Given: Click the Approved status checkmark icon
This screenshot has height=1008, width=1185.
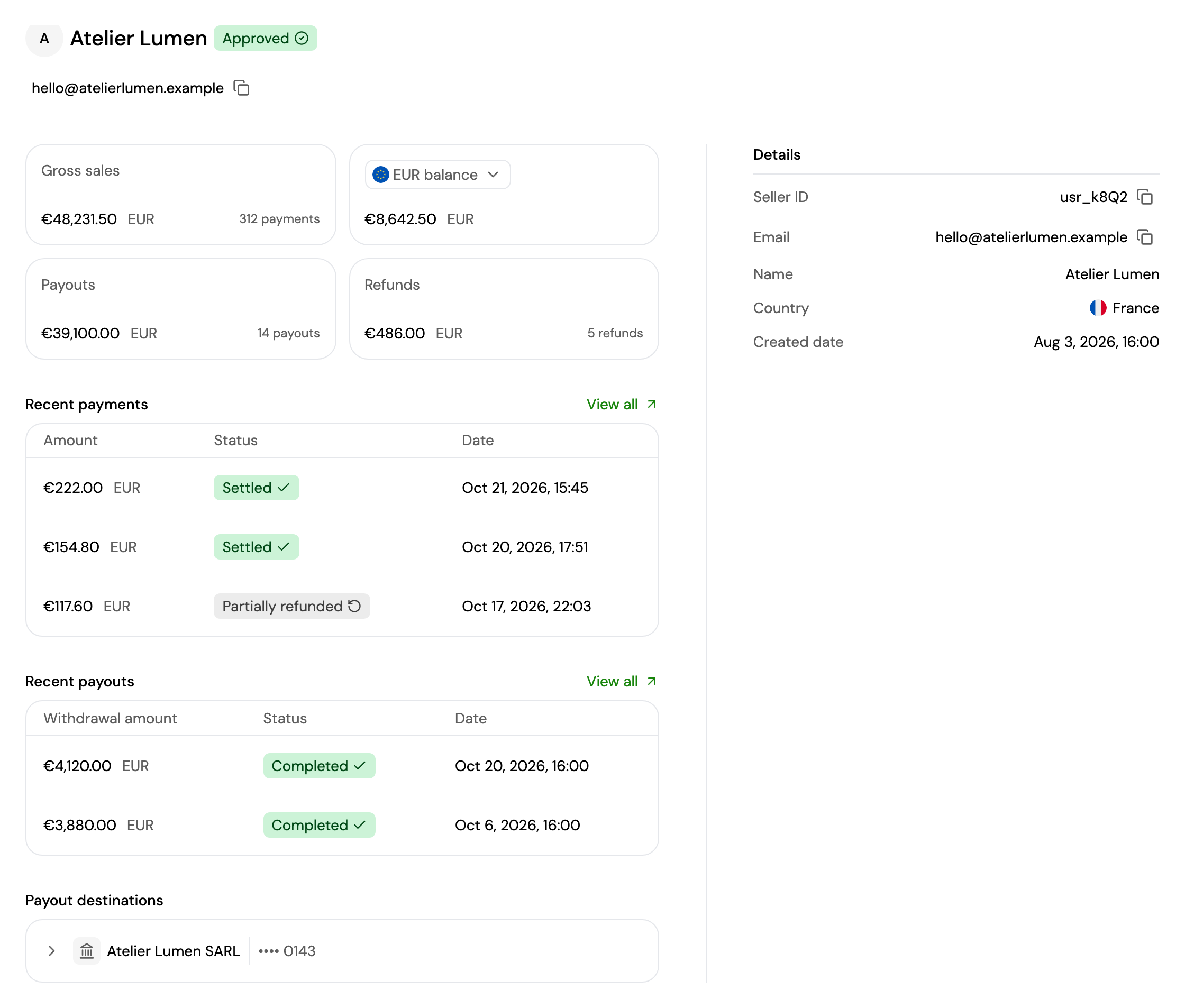Looking at the screenshot, I should [302, 38].
